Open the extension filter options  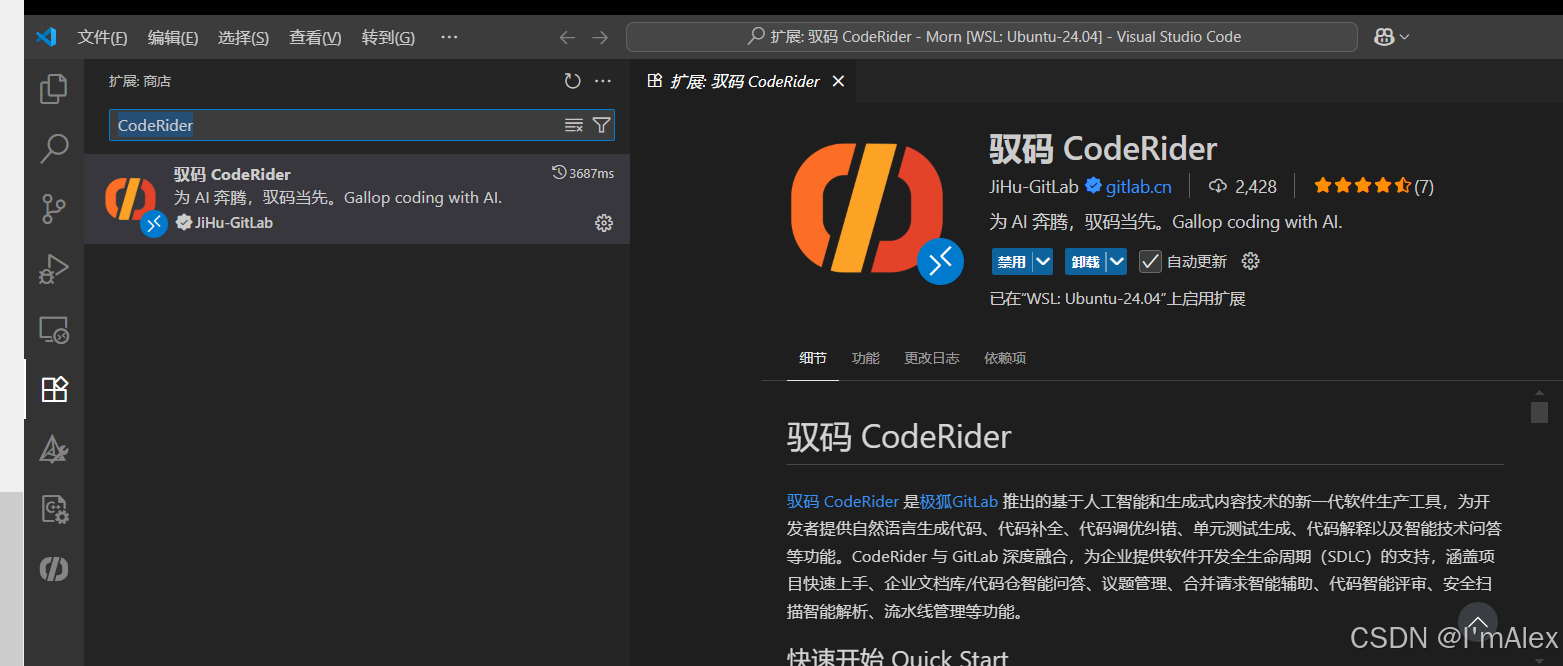click(601, 125)
